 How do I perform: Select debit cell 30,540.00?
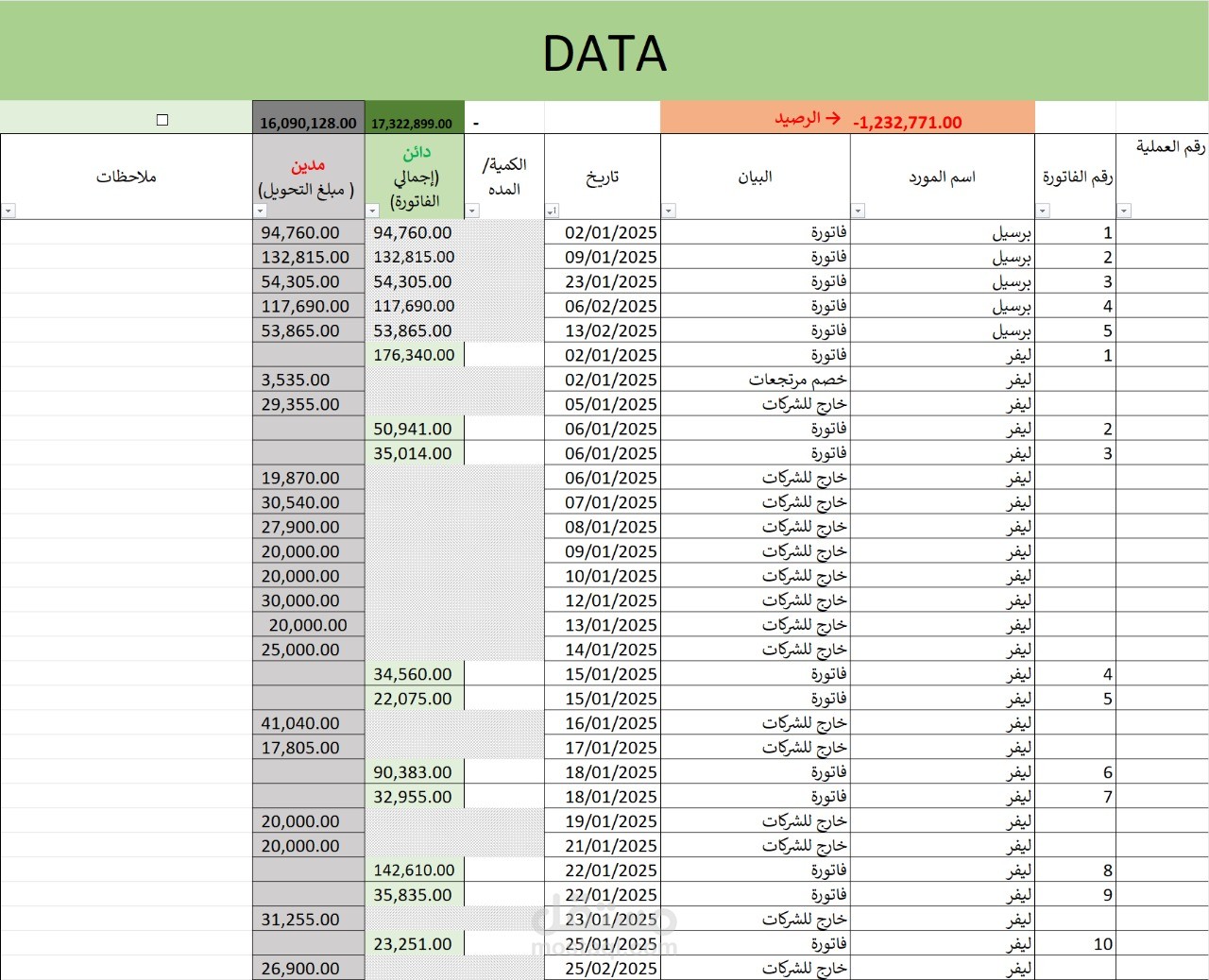(308, 502)
